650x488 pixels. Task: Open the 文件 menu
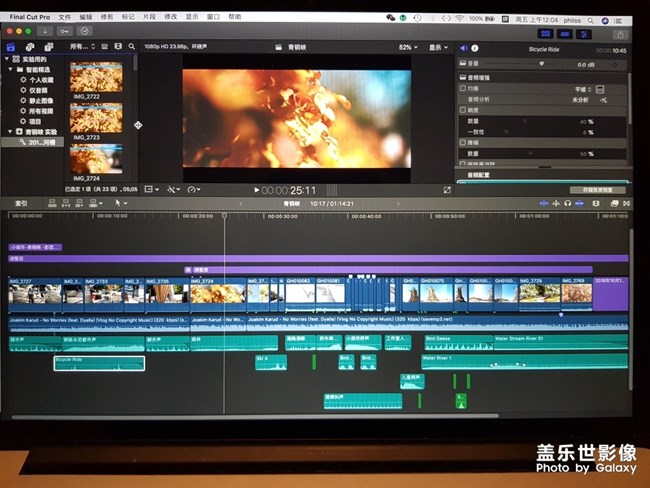[x=65, y=17]
